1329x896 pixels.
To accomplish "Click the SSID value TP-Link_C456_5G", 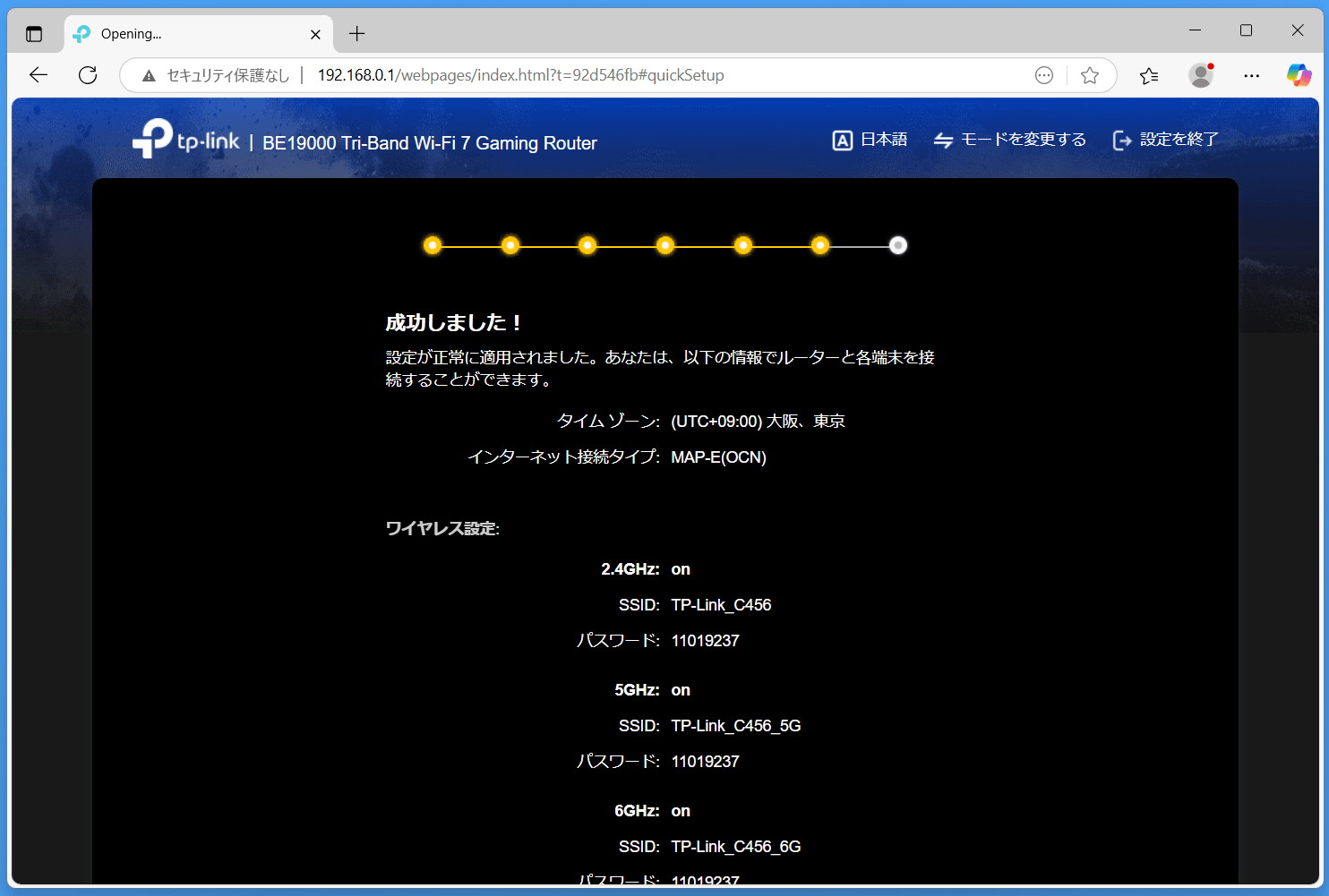I will tap(736, 726).
